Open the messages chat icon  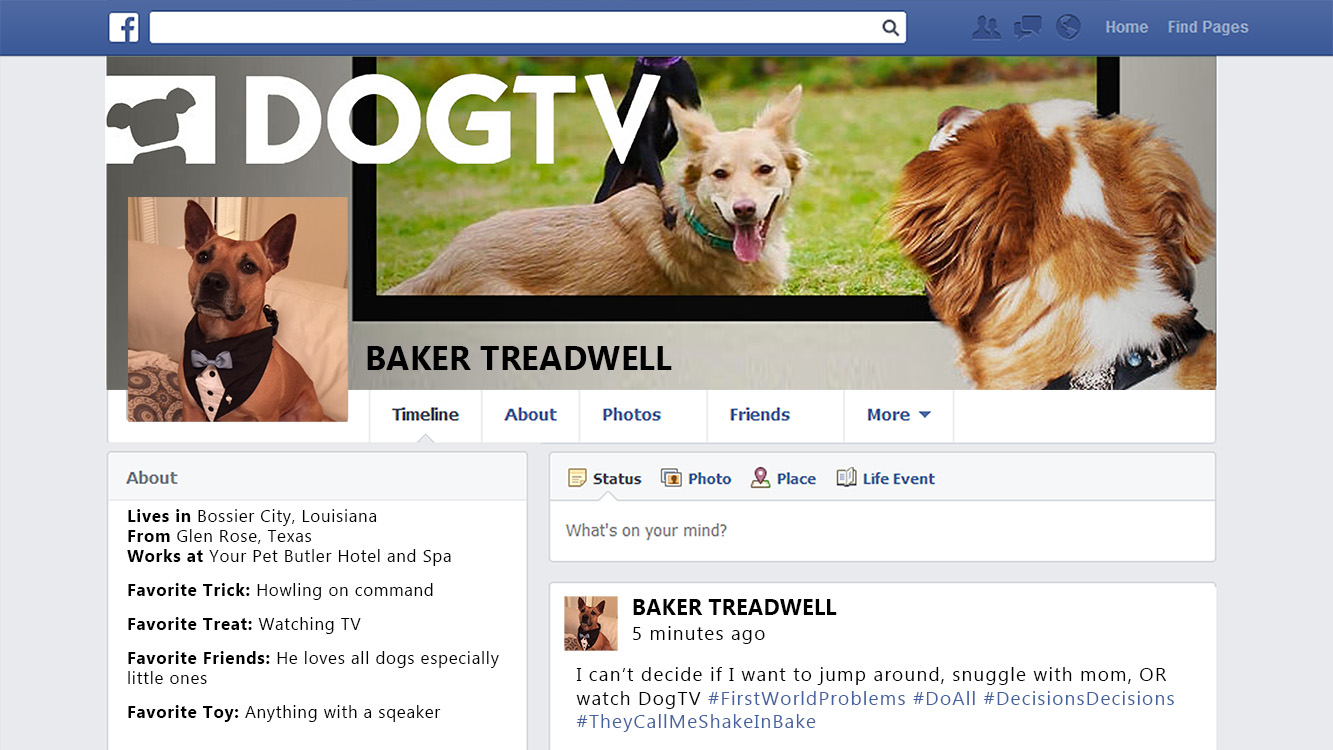[x=1027, y=27]
